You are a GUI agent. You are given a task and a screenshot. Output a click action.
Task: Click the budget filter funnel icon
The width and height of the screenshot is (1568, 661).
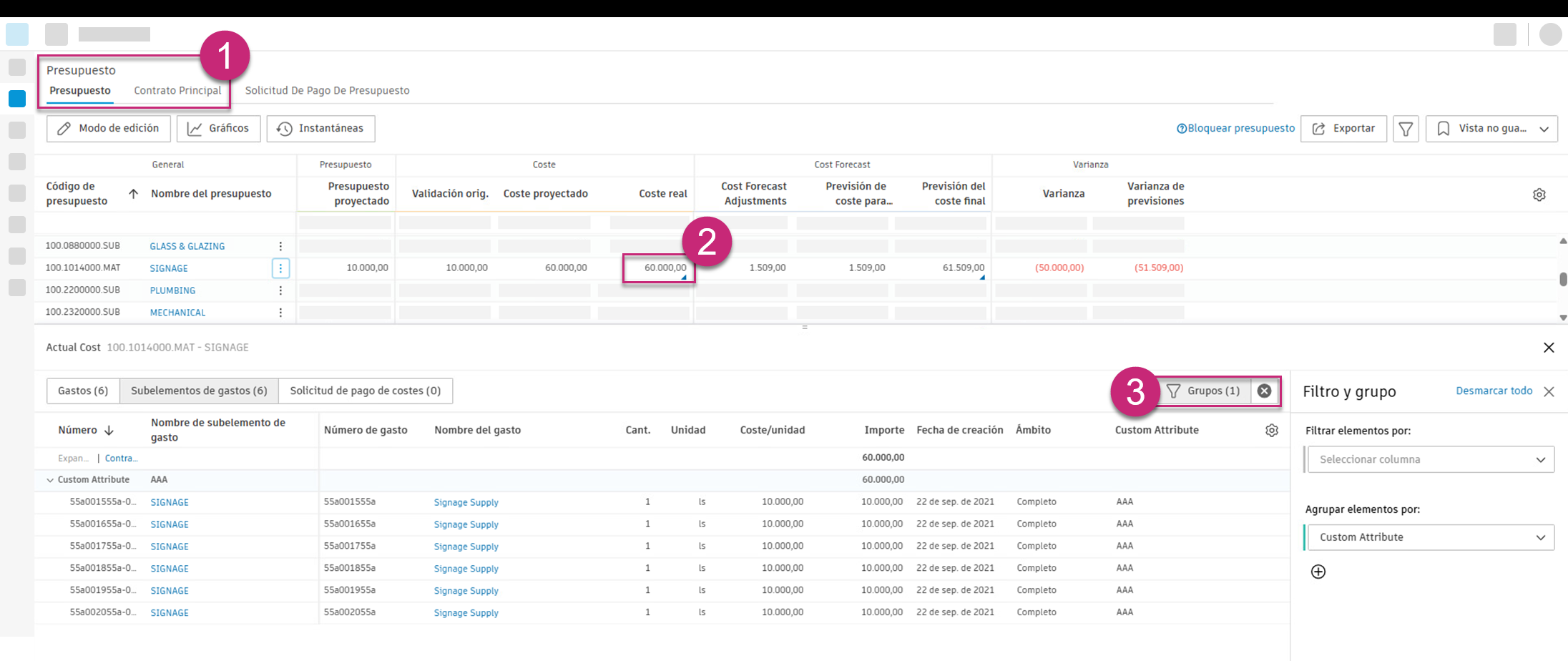coord(1406,129)
